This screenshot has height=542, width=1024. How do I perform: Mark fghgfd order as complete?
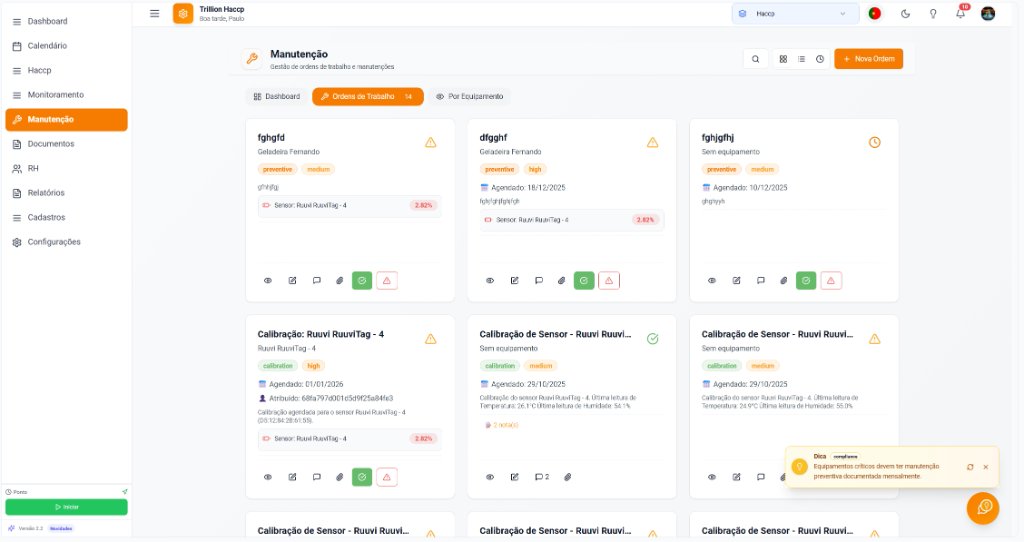(362, 281)
